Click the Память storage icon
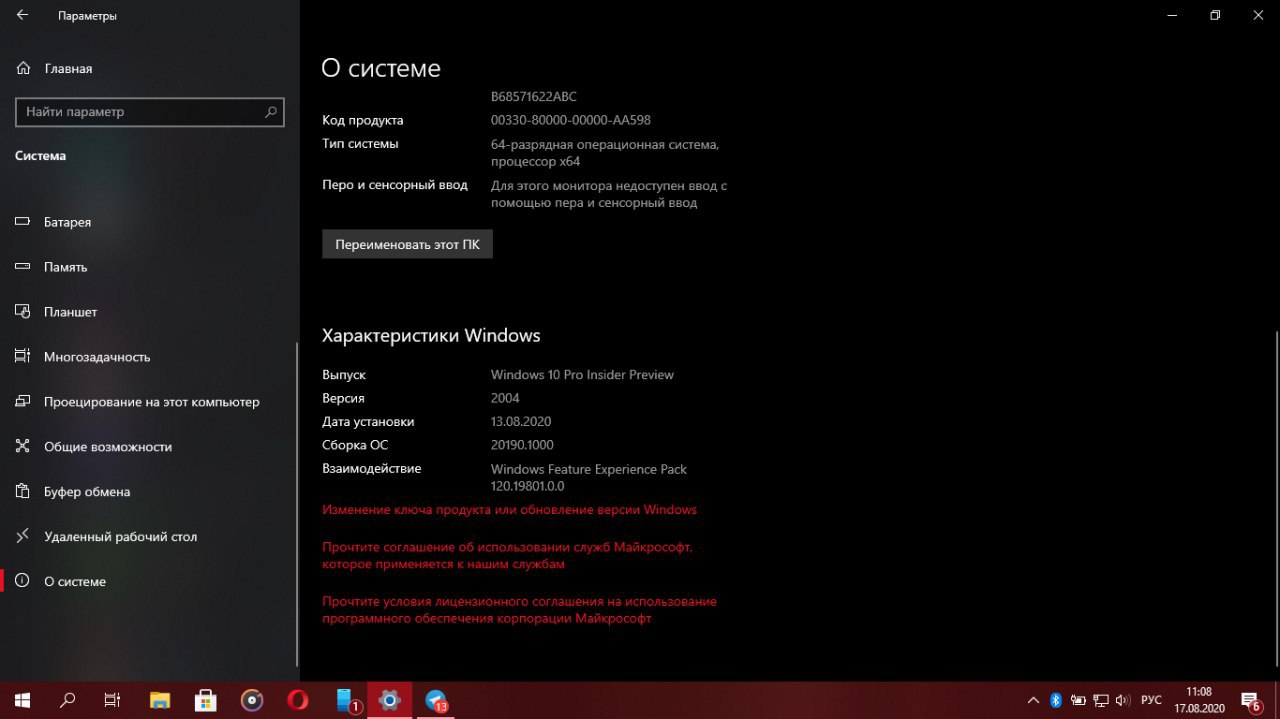This screenshot has height=719, width=1280. coord(23,267)
